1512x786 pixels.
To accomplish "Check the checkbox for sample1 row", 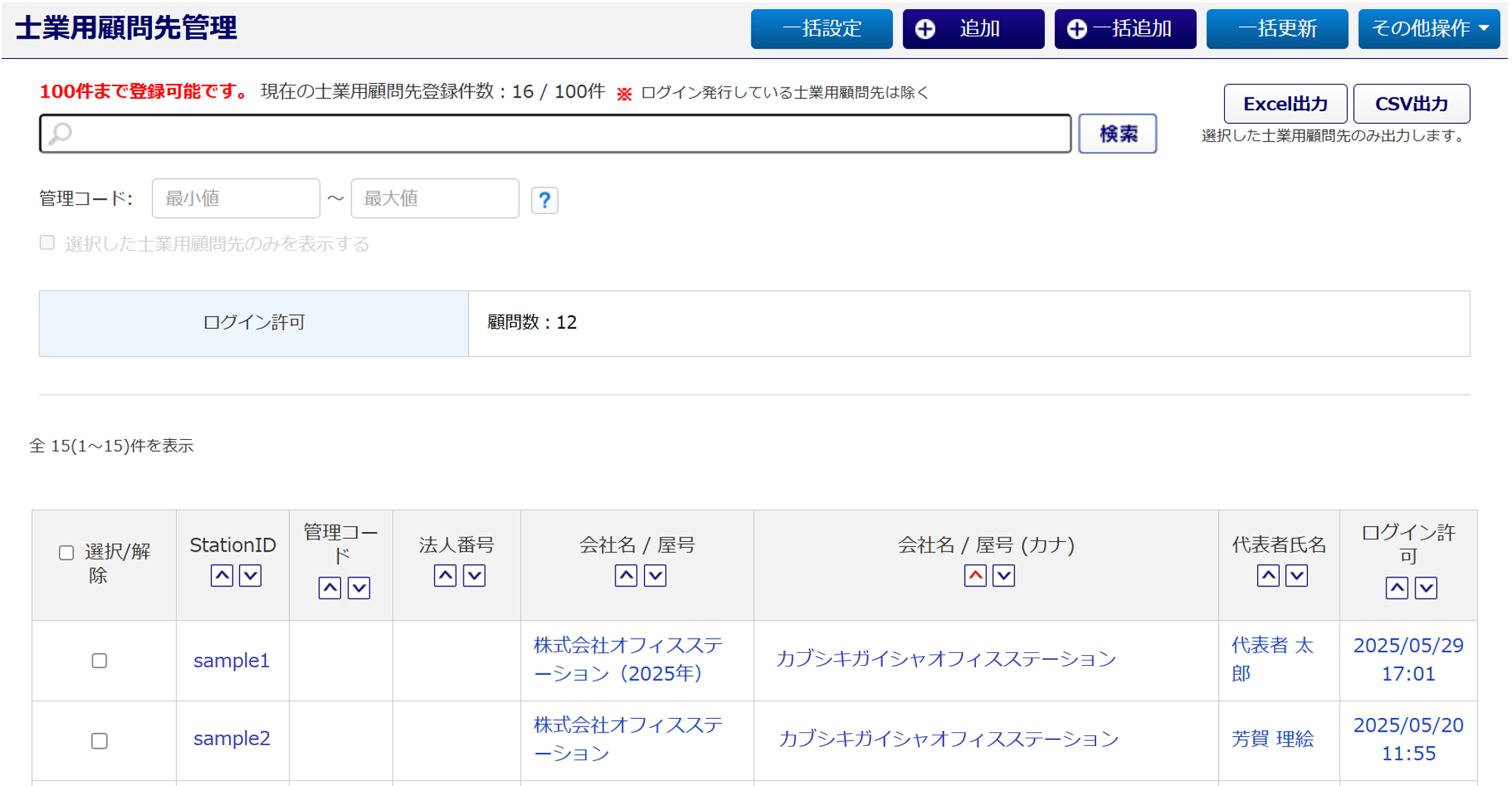I will pyautogui.click(x=99, y=661).
